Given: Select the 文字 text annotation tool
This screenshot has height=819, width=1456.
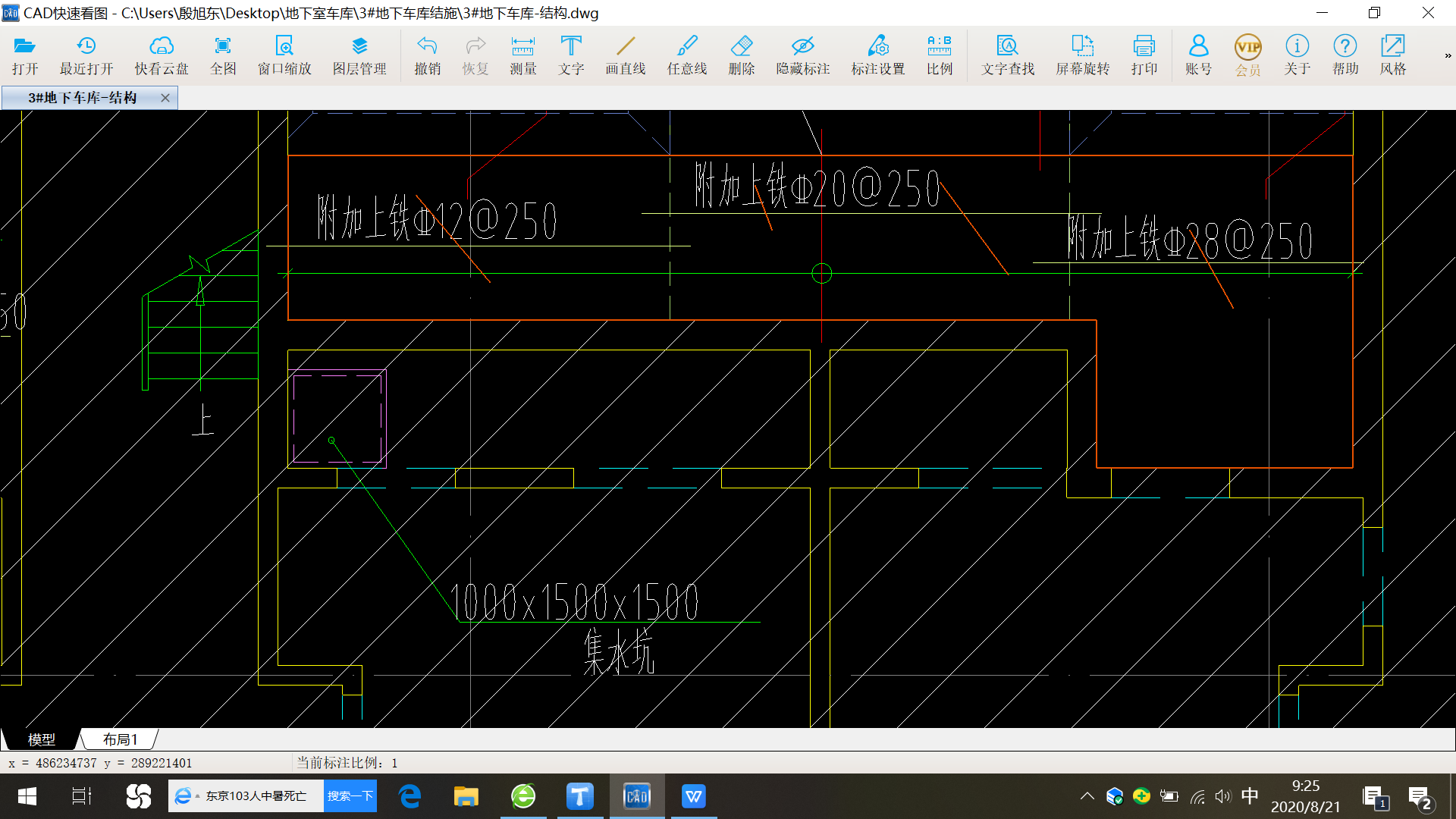Looking at the screenshot, I should (571, 55).
